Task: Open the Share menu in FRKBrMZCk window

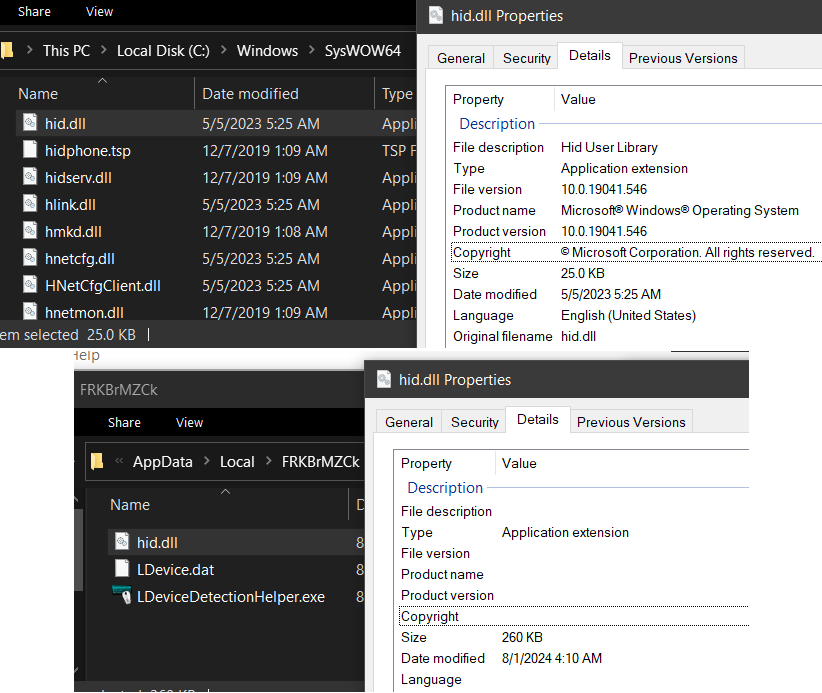Action: tap(124, 423)
